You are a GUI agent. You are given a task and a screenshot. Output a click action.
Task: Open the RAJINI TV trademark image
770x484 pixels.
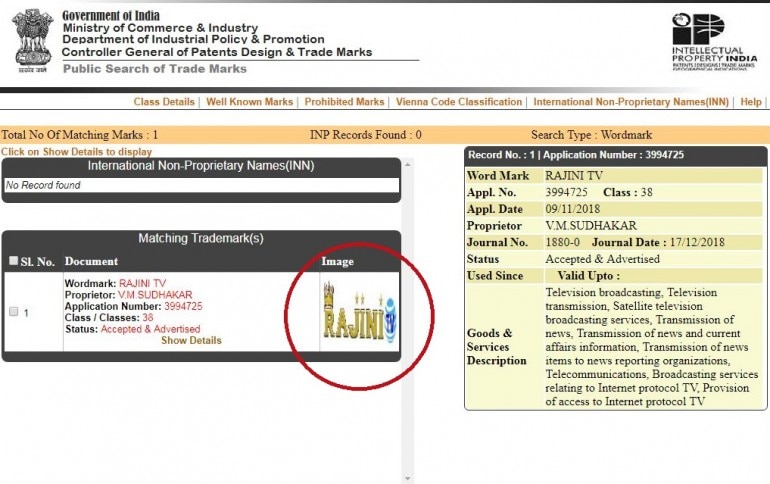(x=360, y=312)
